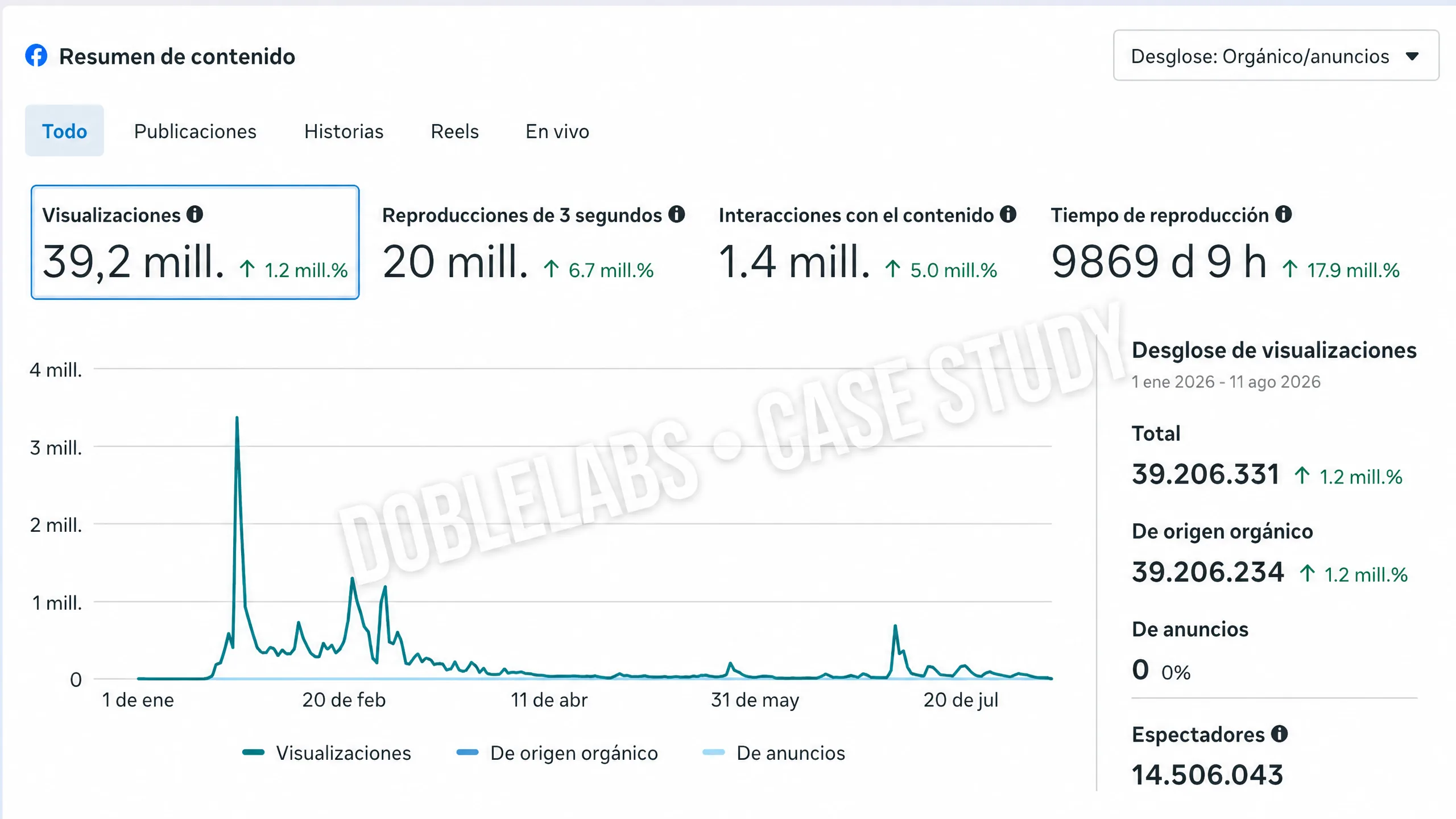Click the 4 mill. y-axis label
The image size is (1456, 819).
[x=56, y=370]
